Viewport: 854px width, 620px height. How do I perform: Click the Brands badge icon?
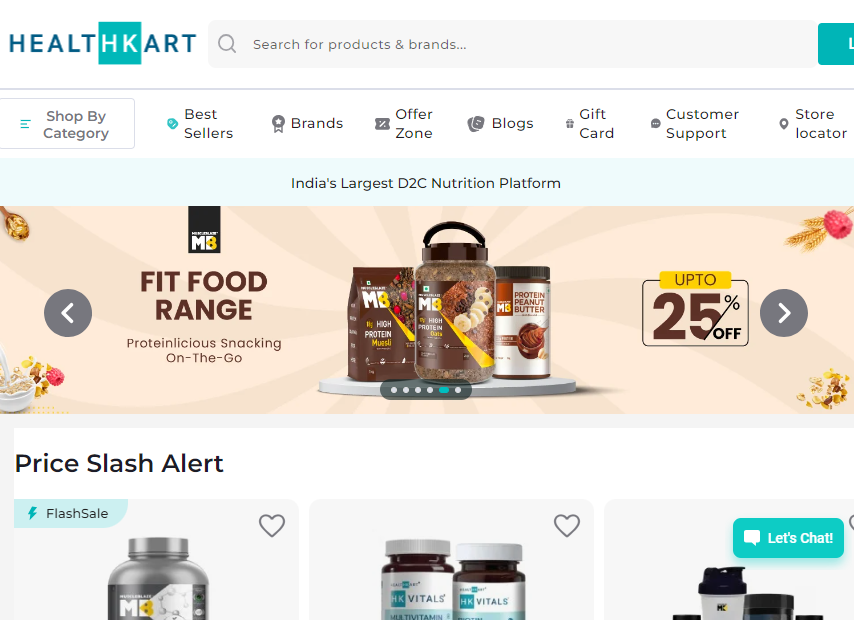pyautogui.click(x=278, y=124)
